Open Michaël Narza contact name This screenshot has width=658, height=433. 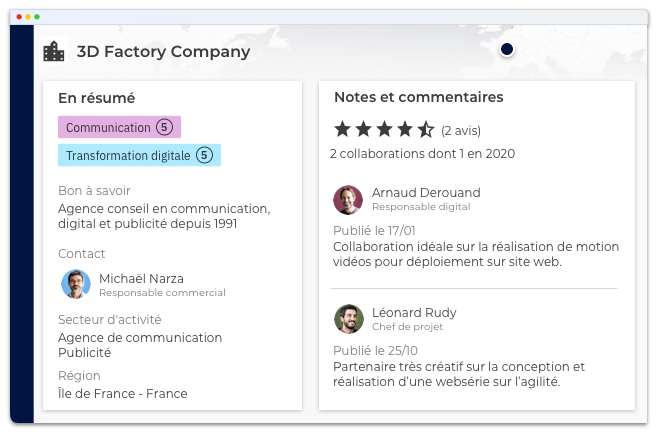pos(141,278)
